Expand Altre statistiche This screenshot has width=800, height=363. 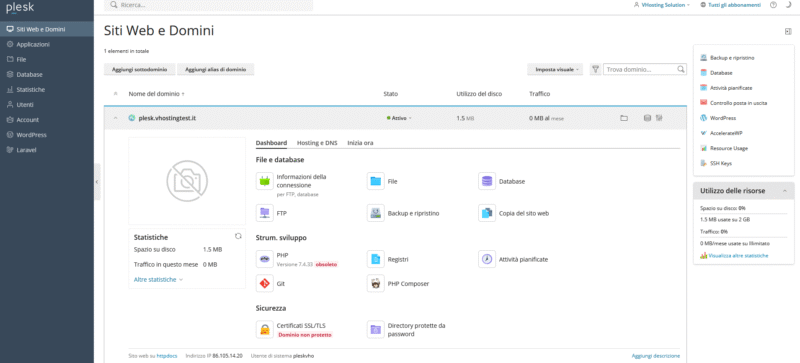[158, 279]
